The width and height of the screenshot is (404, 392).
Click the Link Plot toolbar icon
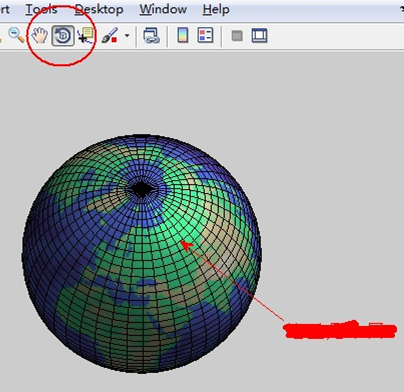[151, 35]
